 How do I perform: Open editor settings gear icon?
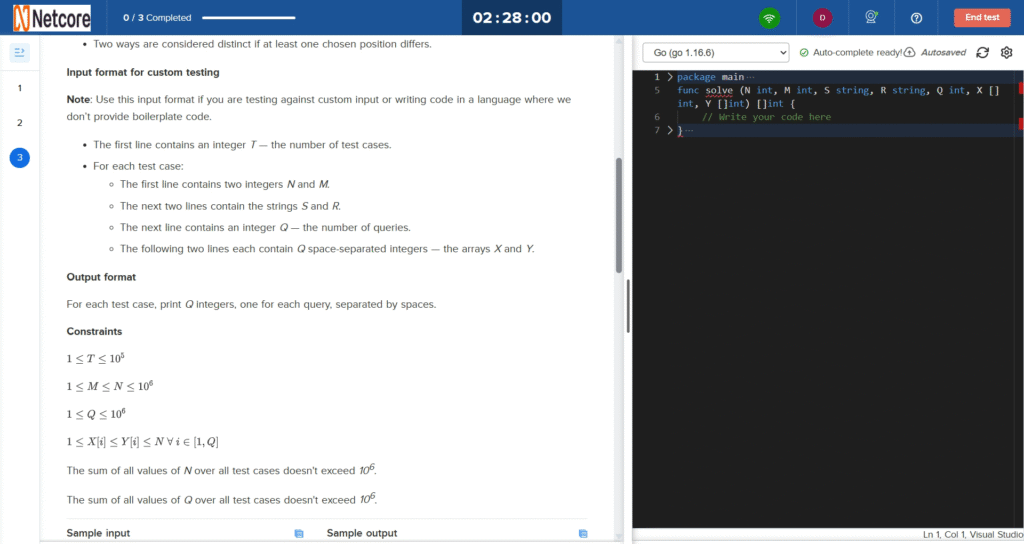1006,52
